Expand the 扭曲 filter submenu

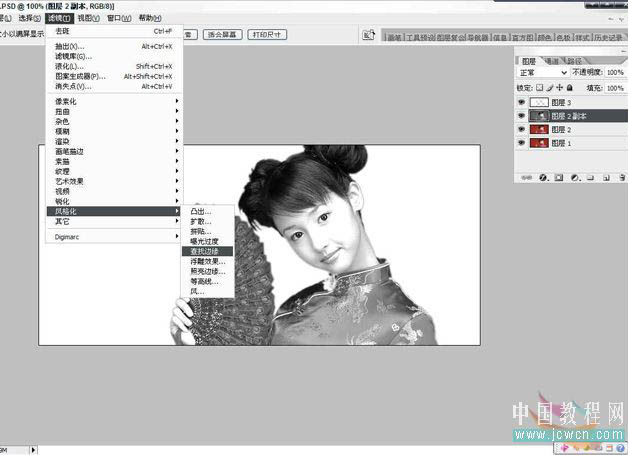click(x=114, y=111)
